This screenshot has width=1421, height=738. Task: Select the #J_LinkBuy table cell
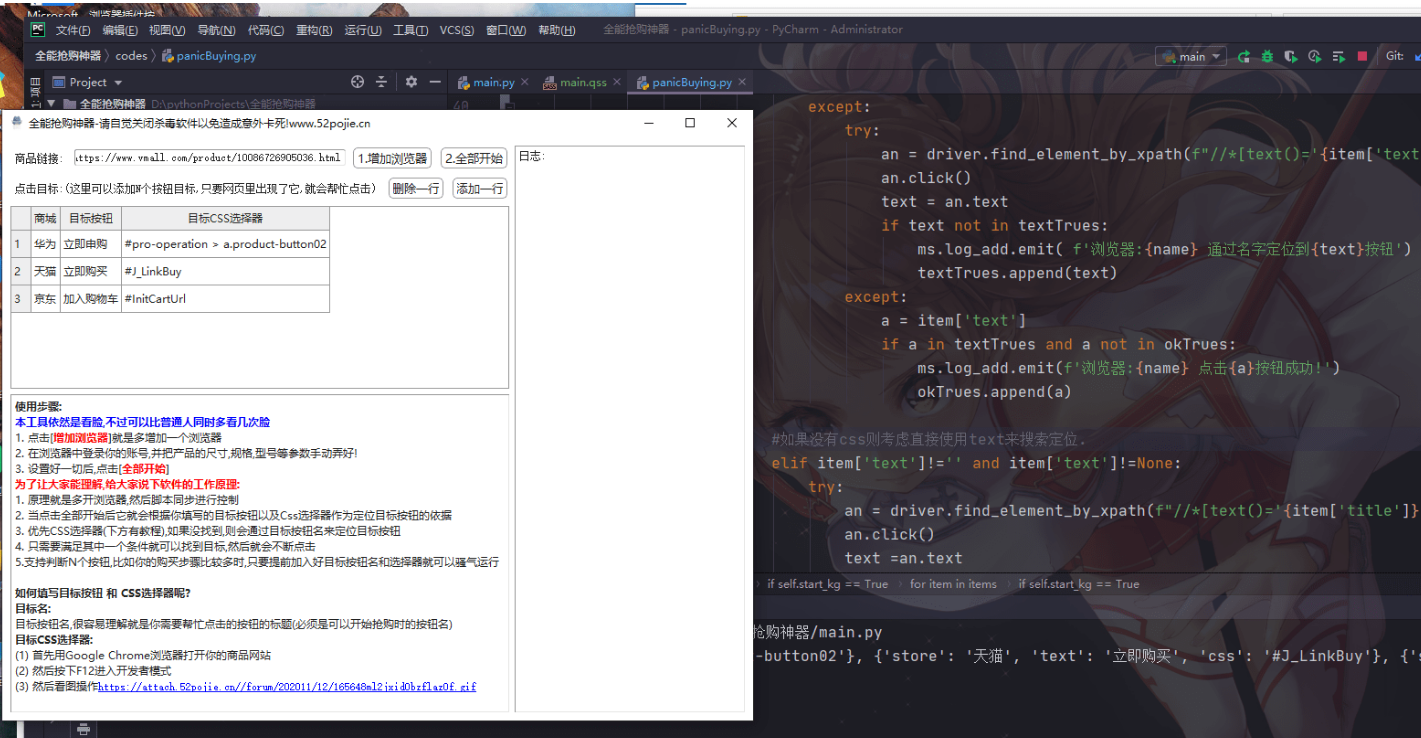[x=225, y=271]
